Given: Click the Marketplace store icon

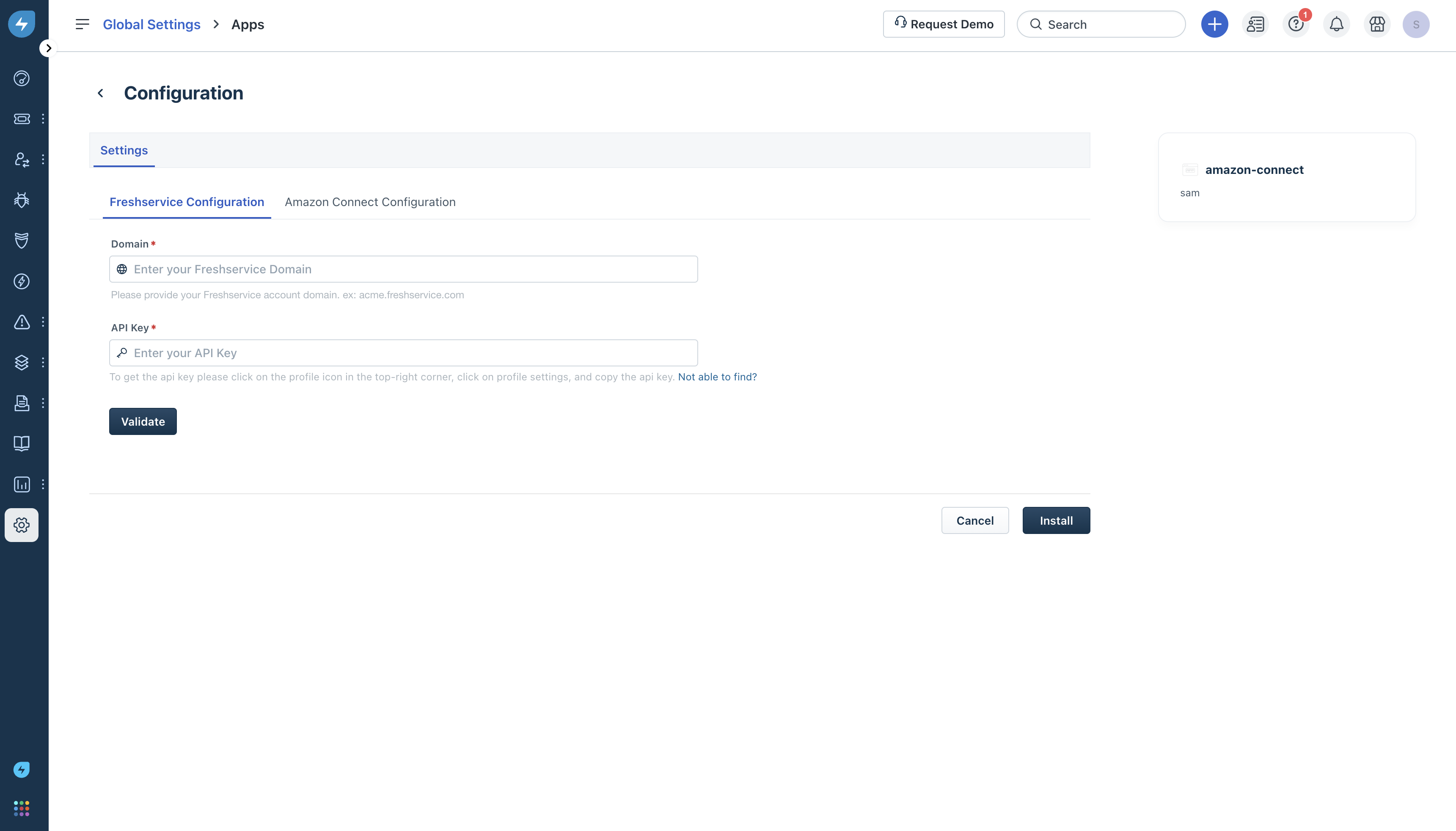Looking at the screenshot, I should (1377, 25).
